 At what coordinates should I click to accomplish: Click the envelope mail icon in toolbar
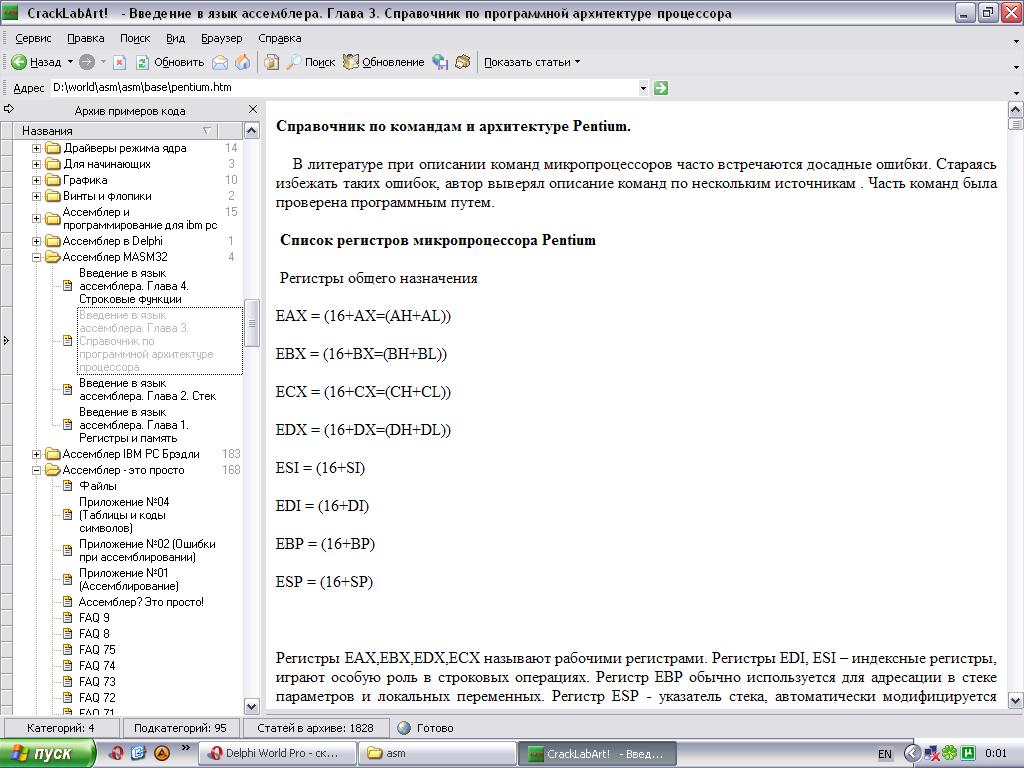coord(221,62)
